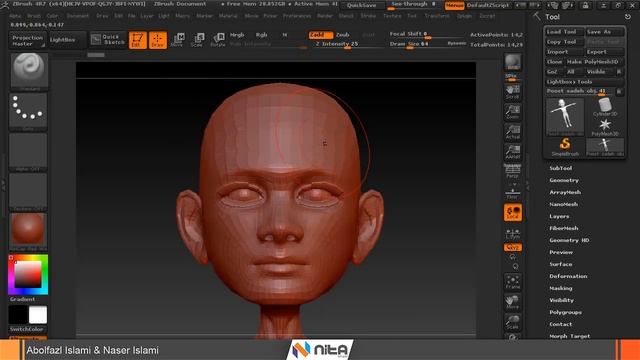
Task: Expand the Geometry HD section
Action: pyautogui.click(x=569, y=240)
